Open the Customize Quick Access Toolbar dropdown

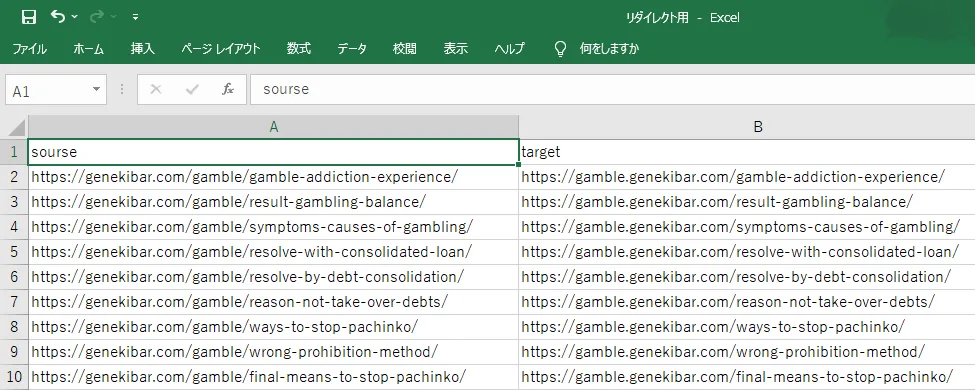click(136, 17)
